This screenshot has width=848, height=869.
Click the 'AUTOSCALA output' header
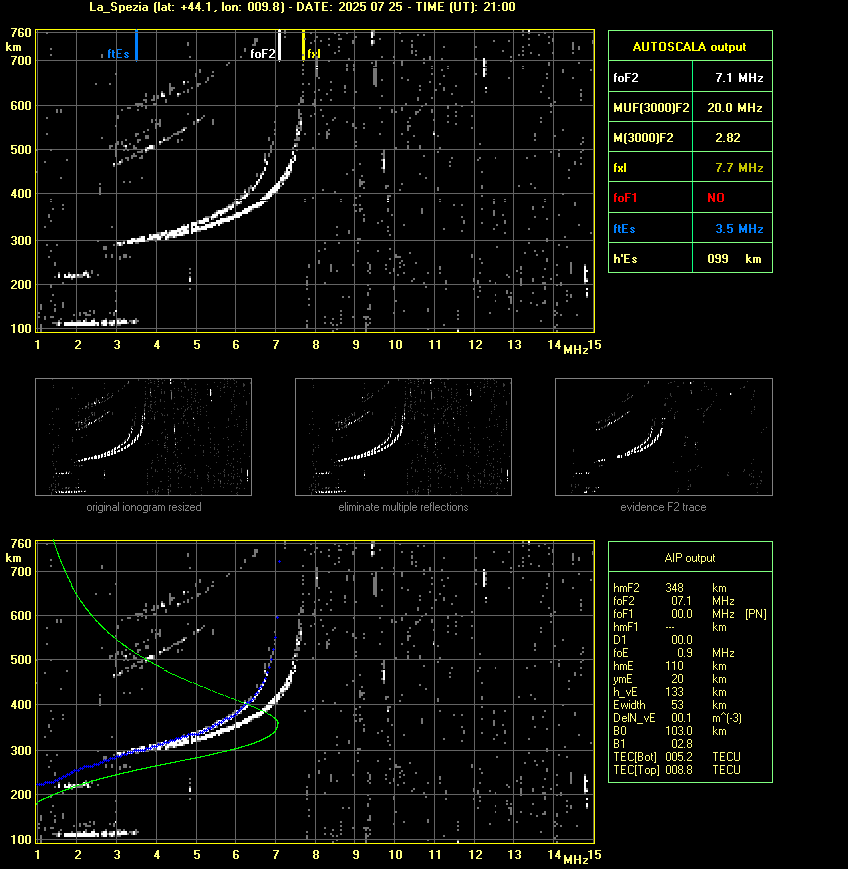point(689,47)
